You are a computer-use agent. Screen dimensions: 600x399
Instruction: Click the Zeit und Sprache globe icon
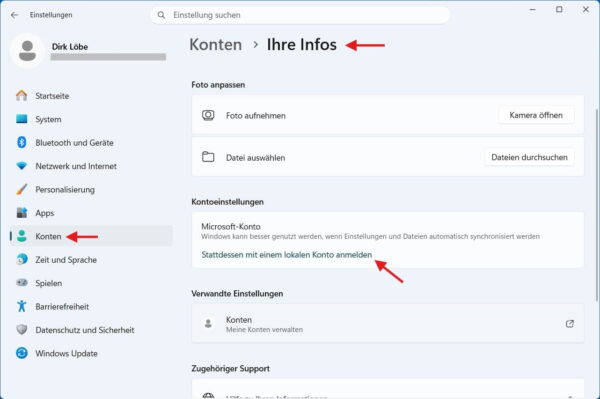(22, 259)
